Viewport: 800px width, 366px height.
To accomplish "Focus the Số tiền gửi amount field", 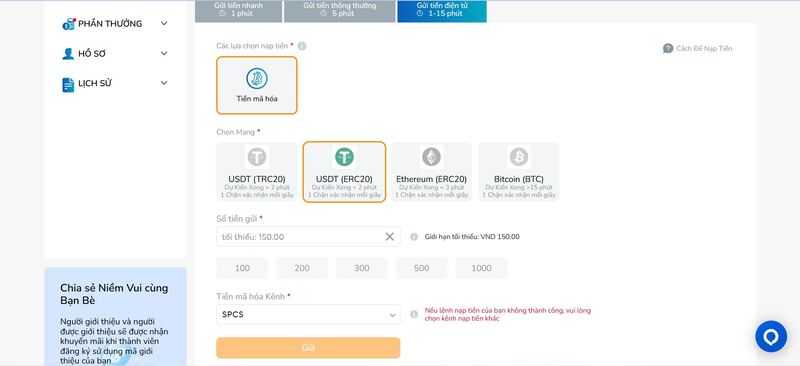I will coord(308,237).
